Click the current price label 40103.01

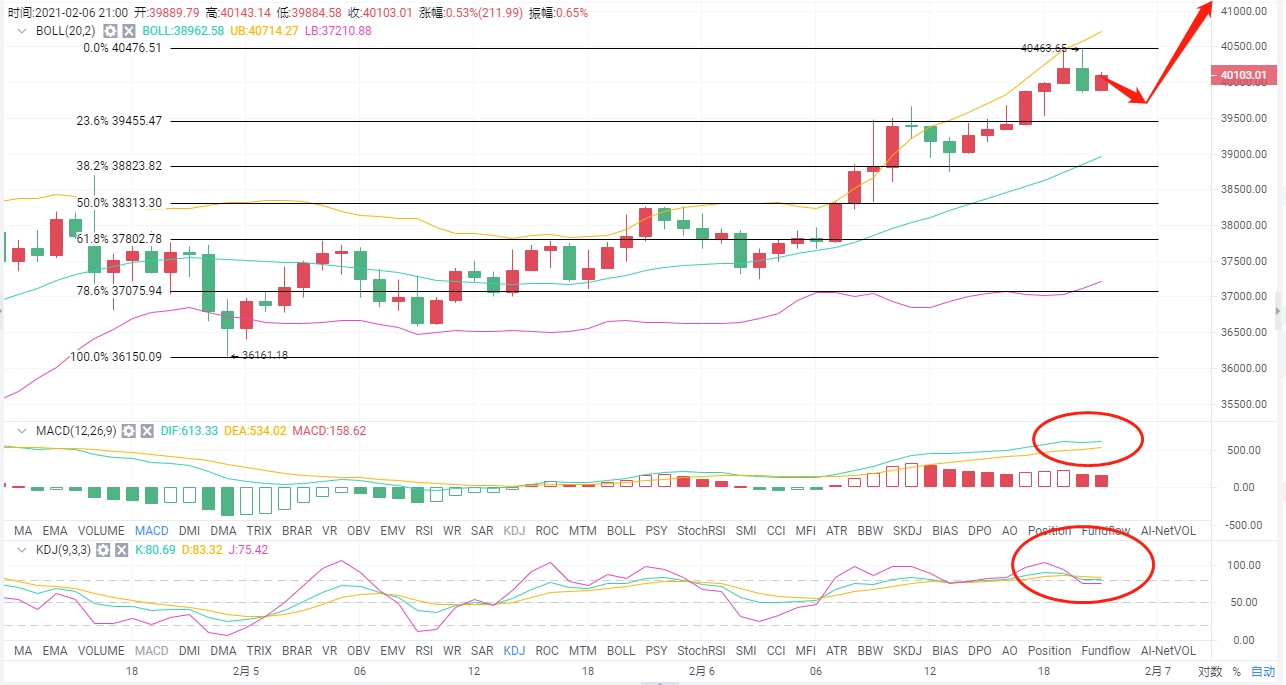coord(1243,75)
